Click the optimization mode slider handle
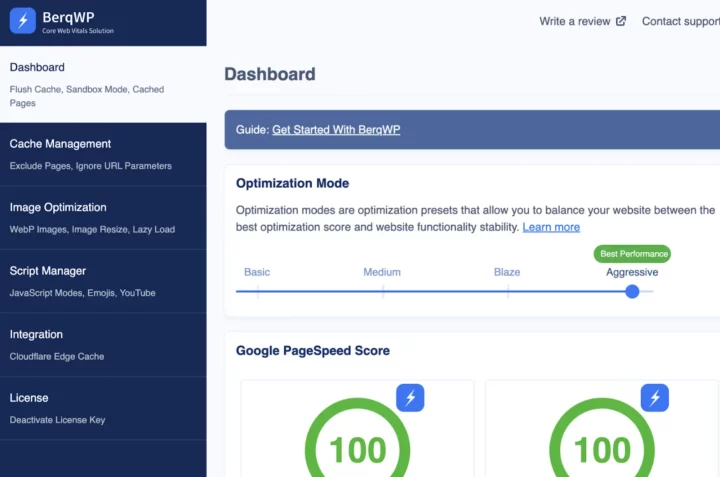 632,292
